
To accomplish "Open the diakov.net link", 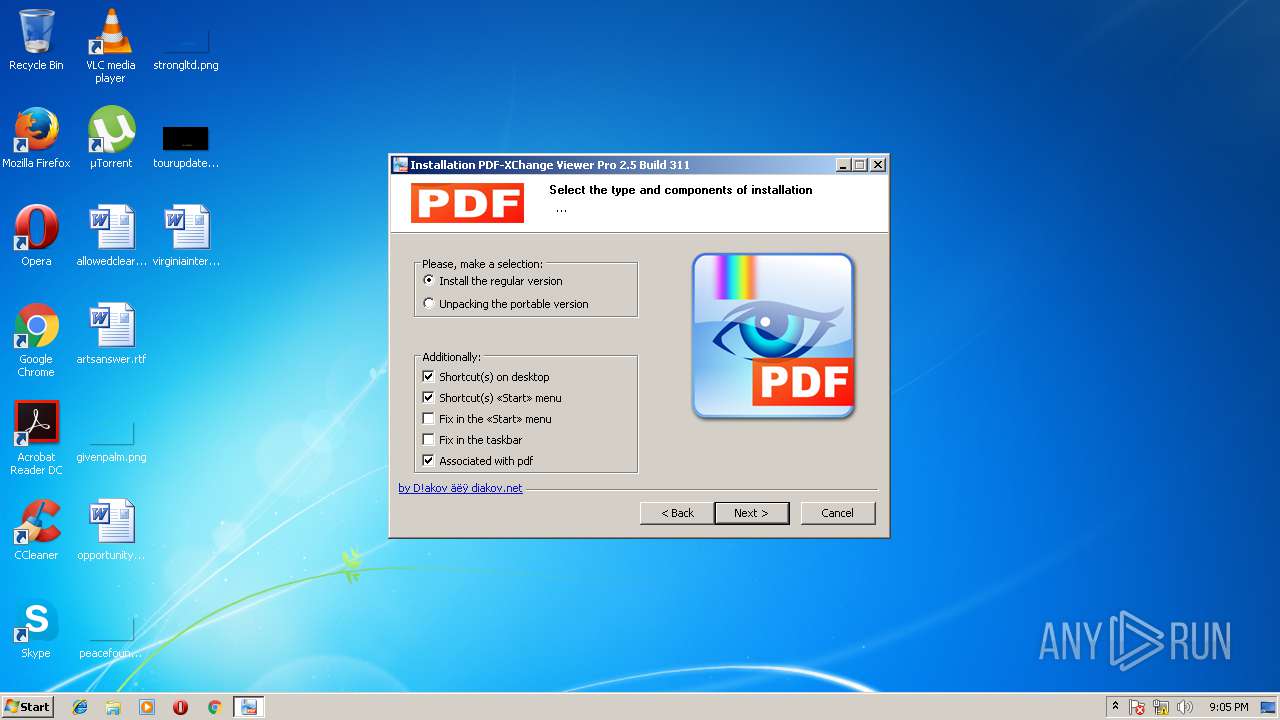I will pos(460,488).
